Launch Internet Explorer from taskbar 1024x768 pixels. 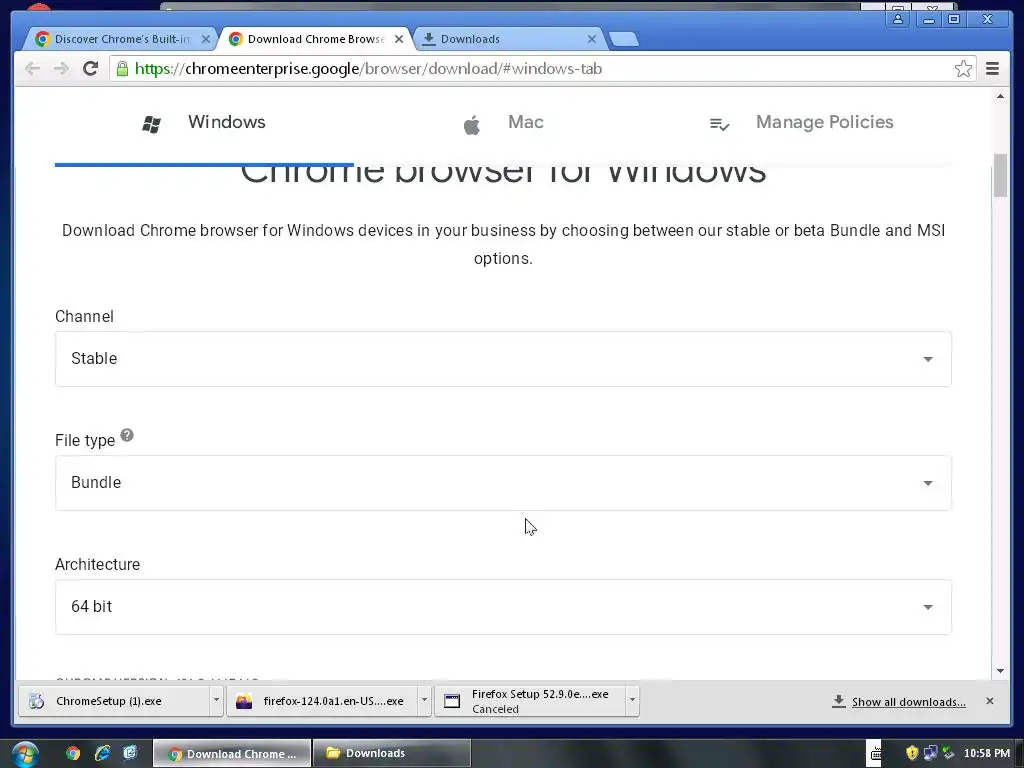click(102, 754)
